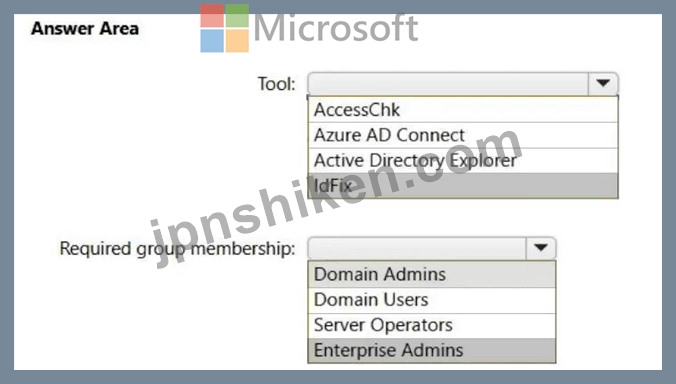
Task: Choose Domain Users group
Action: [x=432, y=300]
